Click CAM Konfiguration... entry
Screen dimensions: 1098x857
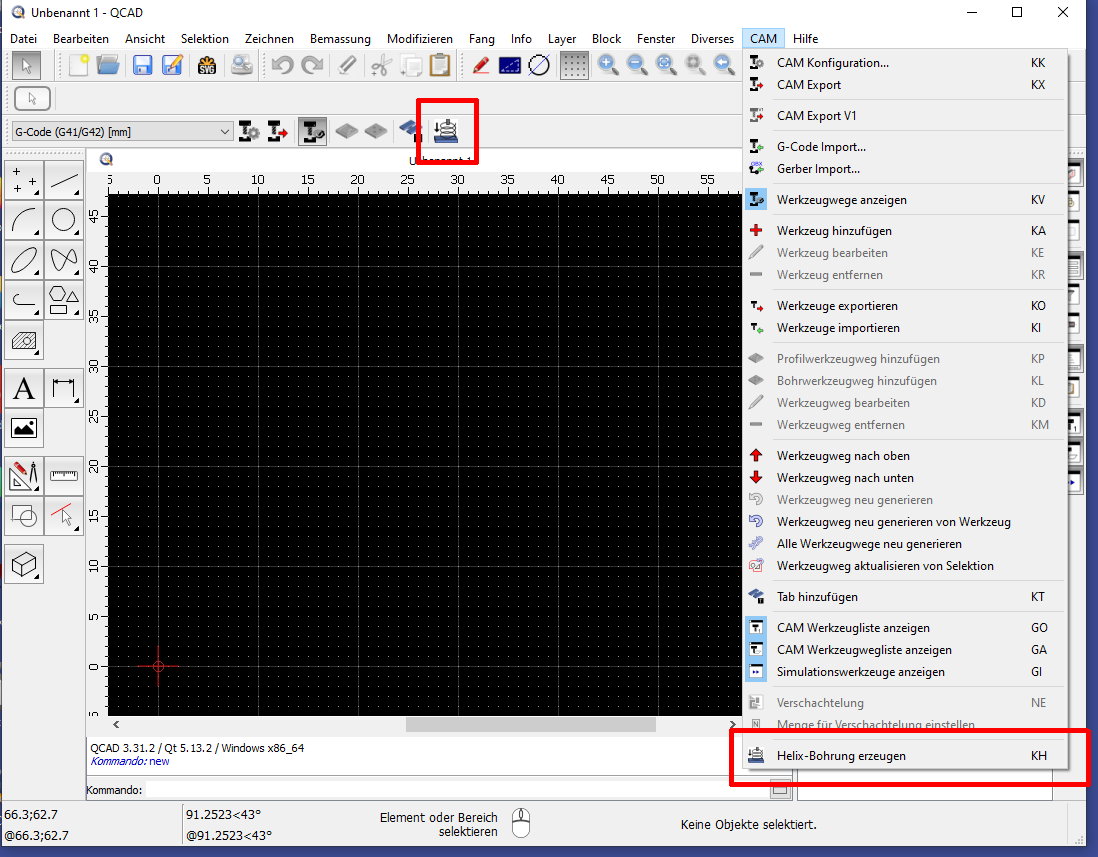[832, 63]
